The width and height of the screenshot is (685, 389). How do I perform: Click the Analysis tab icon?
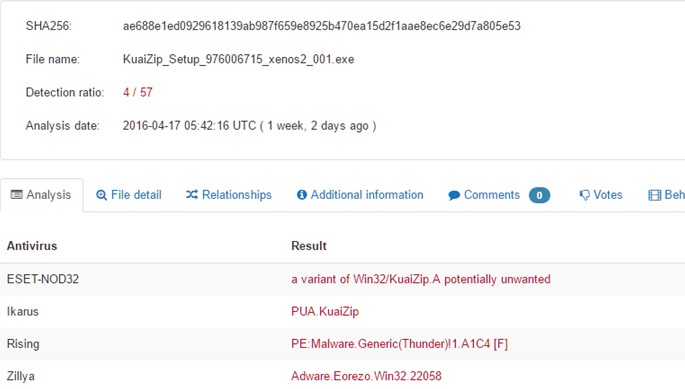(x=17, y=195)
